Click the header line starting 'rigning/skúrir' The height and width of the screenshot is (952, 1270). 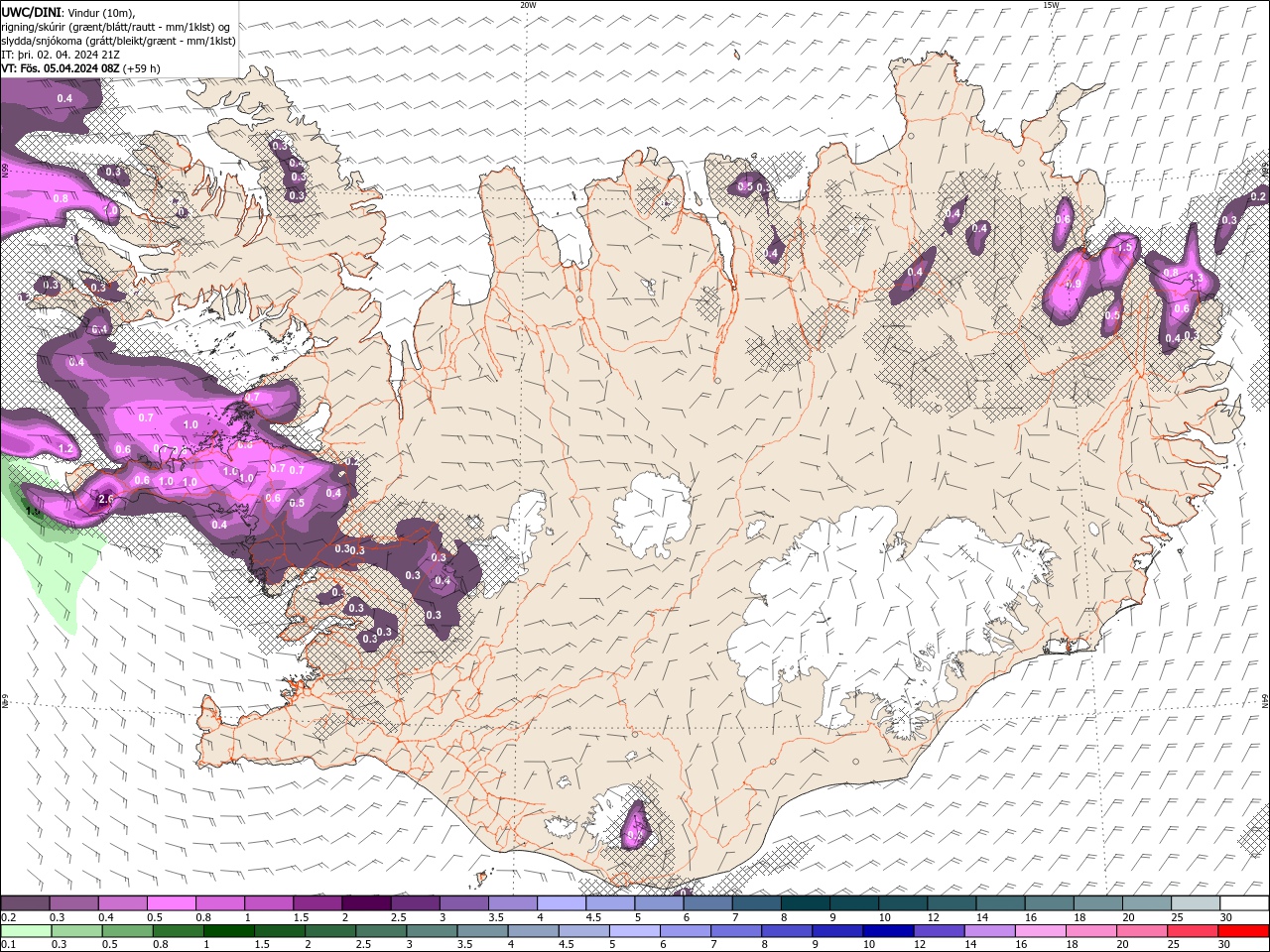click(x=117, y=26)
